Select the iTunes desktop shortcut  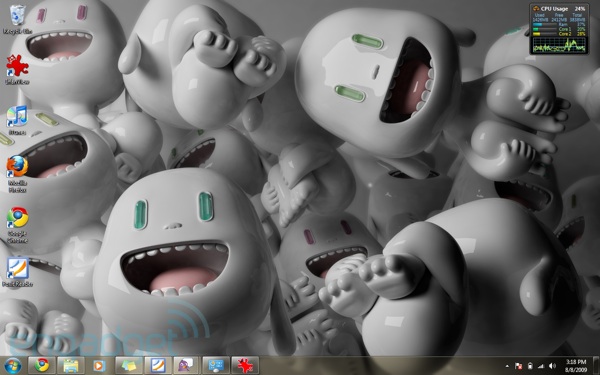17,120
